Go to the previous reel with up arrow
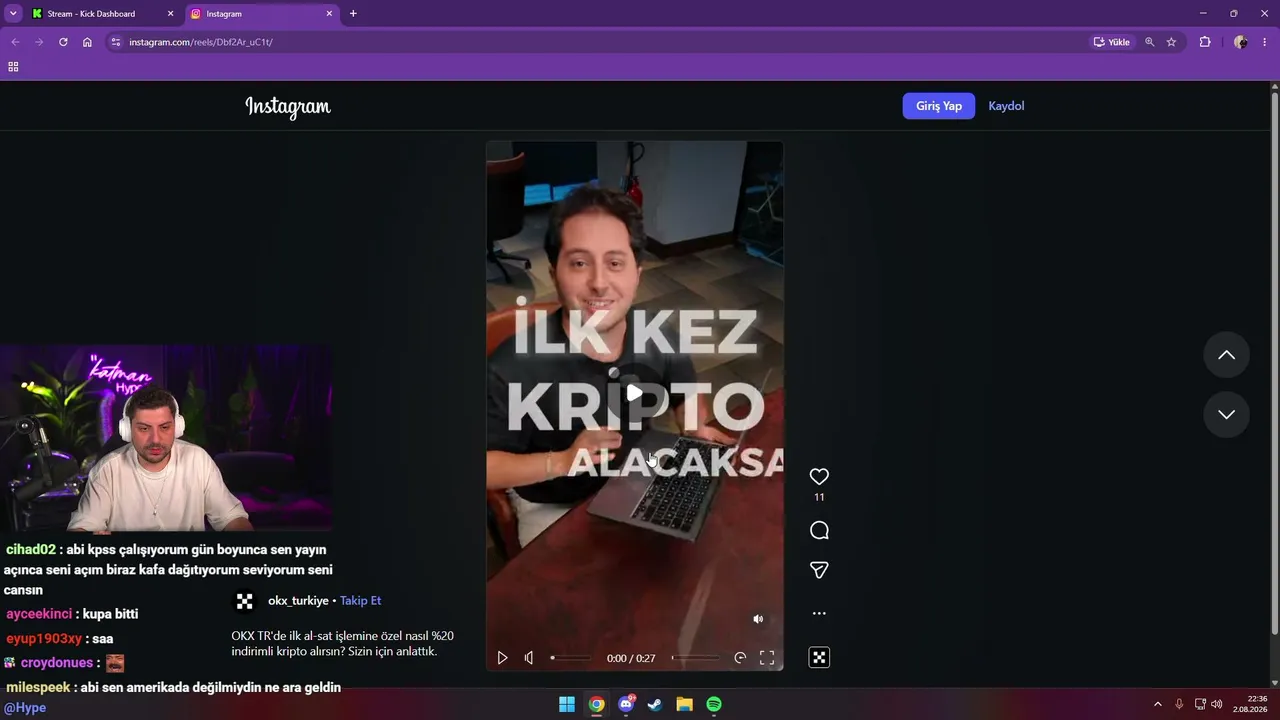This screenshot has height=720, width=1280. (x=1226, y=355)
